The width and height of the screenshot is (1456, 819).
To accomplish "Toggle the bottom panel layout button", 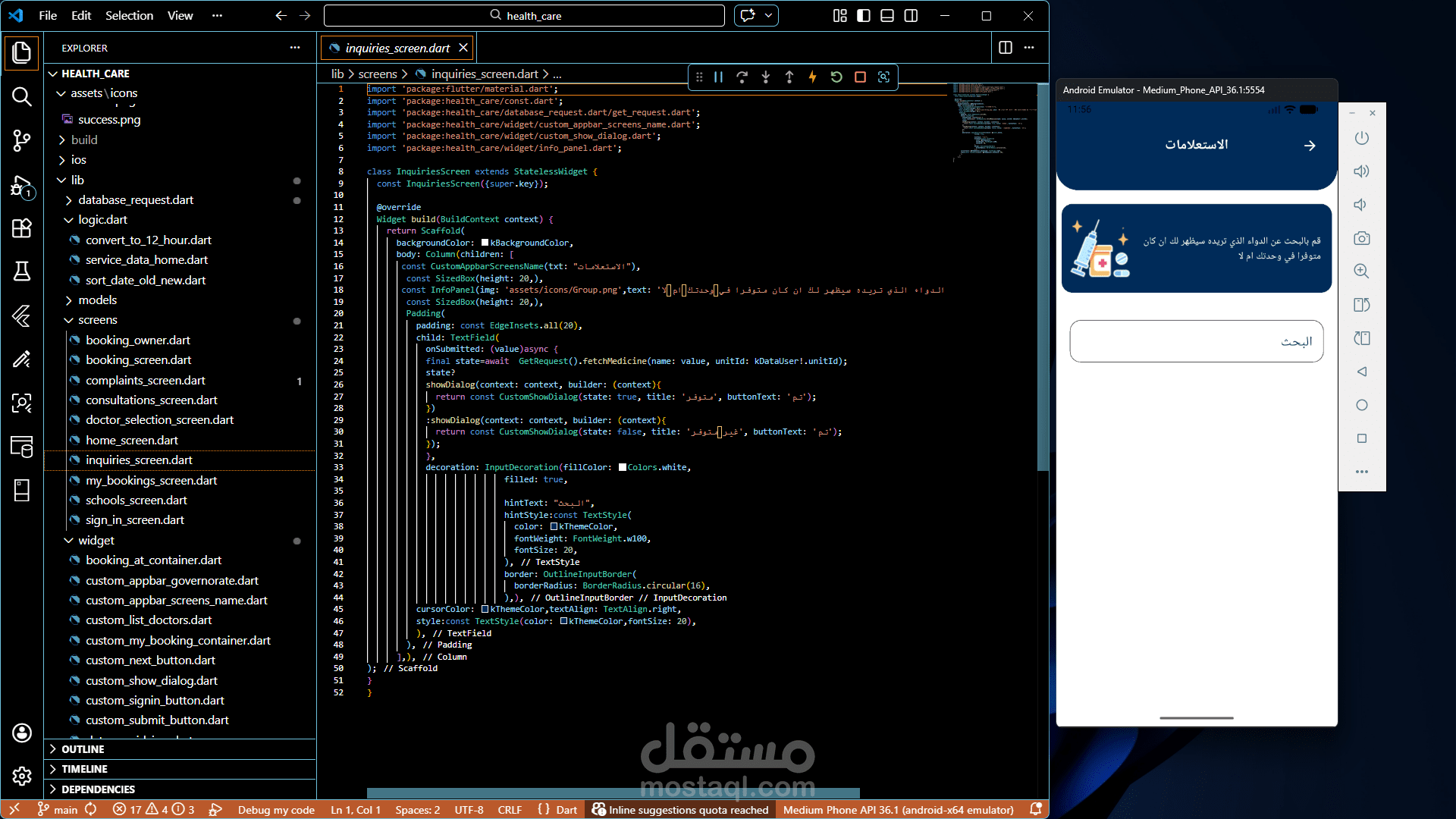I will point(887,15).
